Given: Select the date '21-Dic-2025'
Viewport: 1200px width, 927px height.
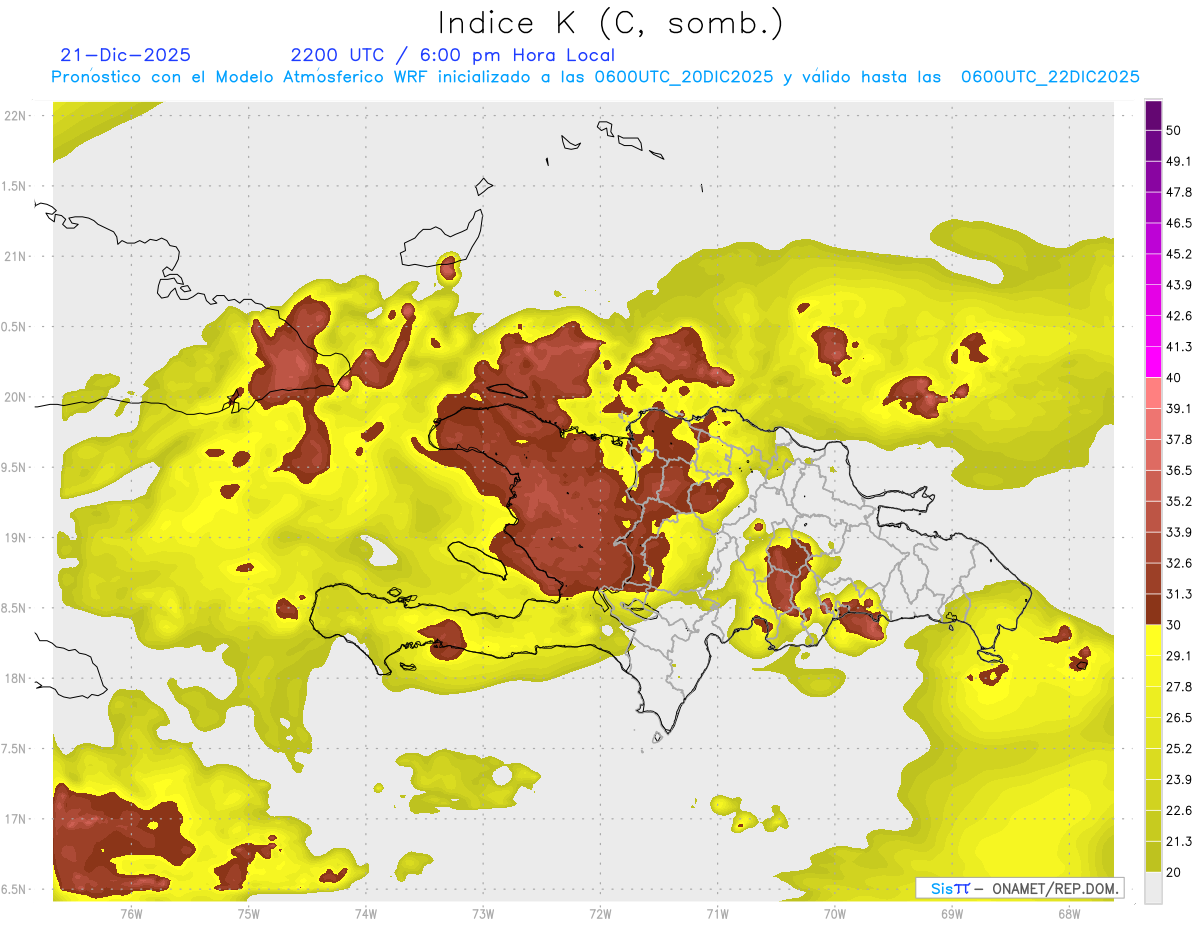Looking at the screenshot, I should [125, 55].
